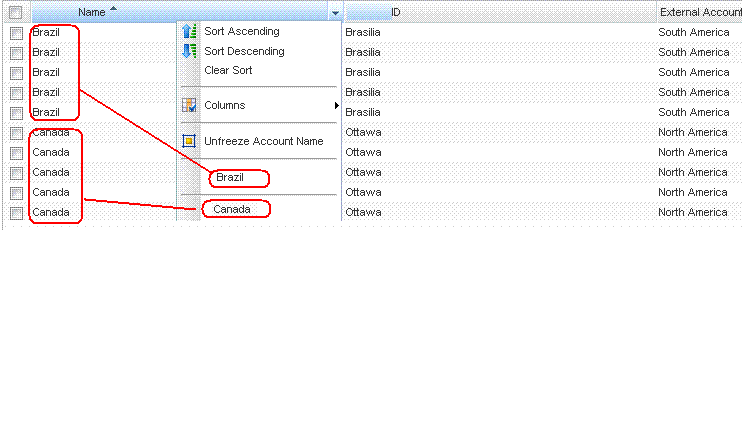
Task: Check the last Canada row checkbox
Action: coord(16,213)
